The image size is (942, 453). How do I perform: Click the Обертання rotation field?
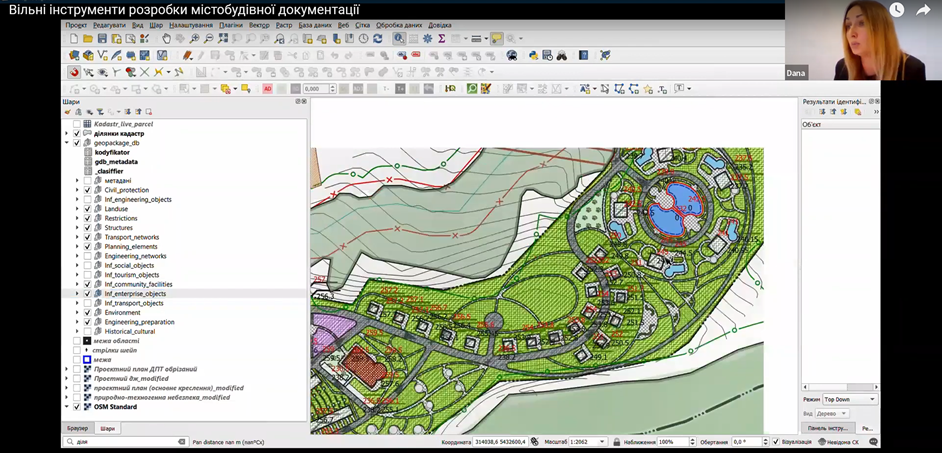point(748,442)
